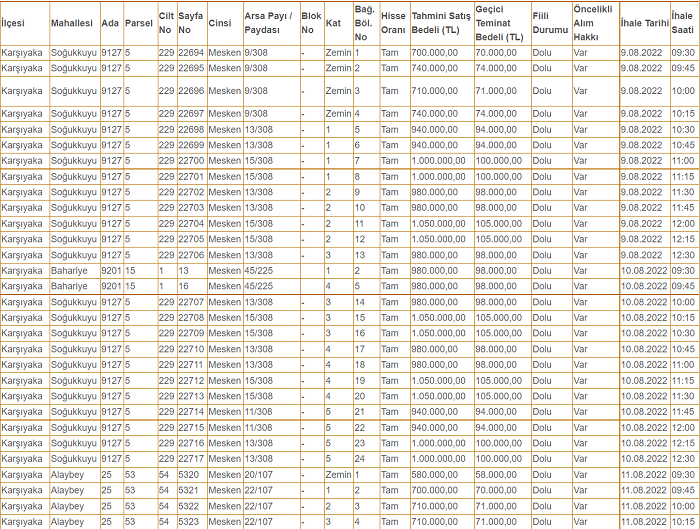Click the İlçesi column header
Screen dimensions: 700x529
tap(13, 22)
